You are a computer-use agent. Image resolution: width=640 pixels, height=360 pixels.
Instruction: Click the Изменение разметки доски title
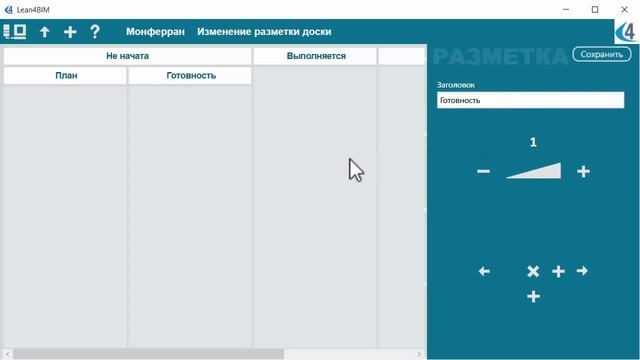(264, 31)
